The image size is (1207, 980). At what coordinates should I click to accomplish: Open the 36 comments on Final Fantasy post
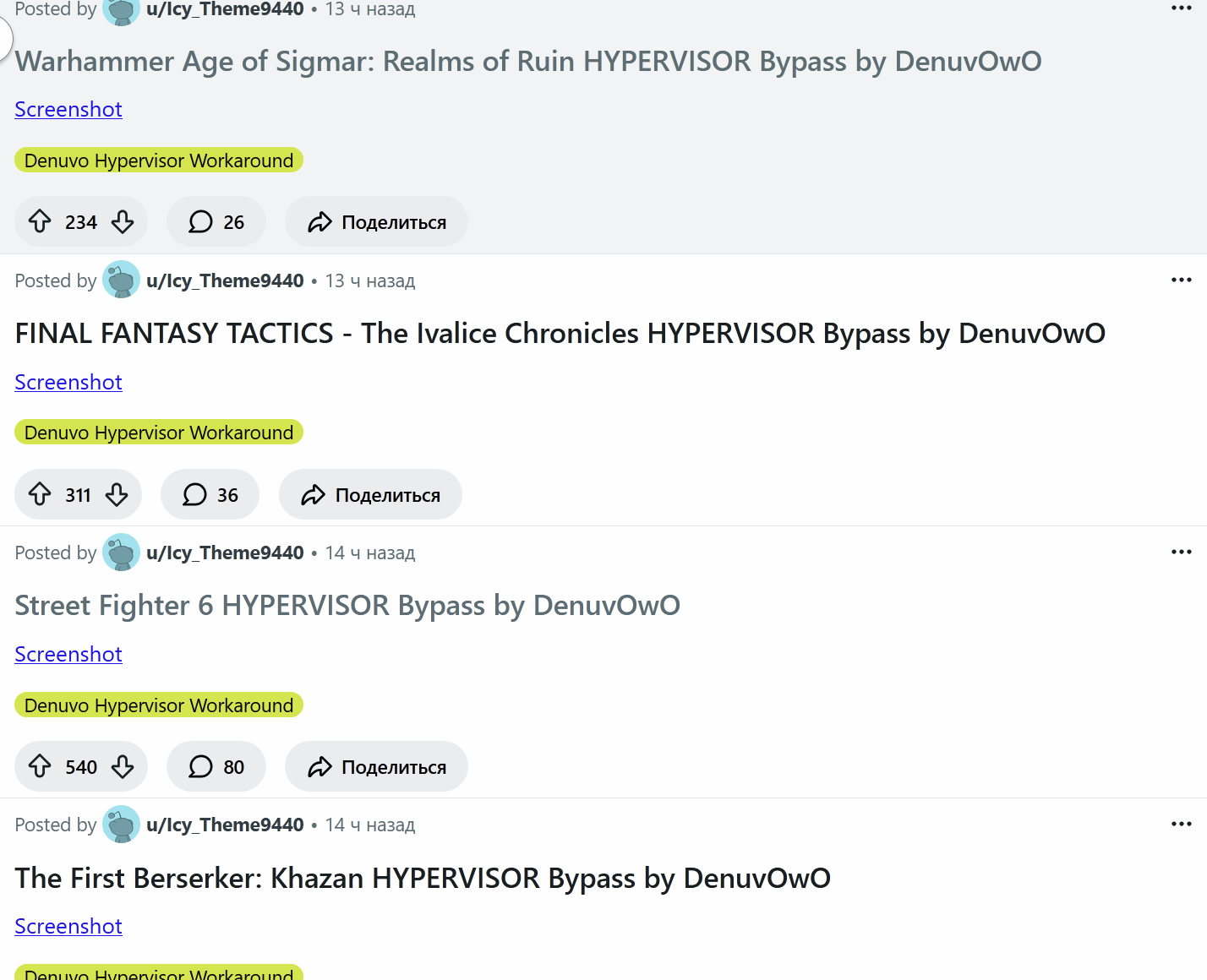pos(210,494)
